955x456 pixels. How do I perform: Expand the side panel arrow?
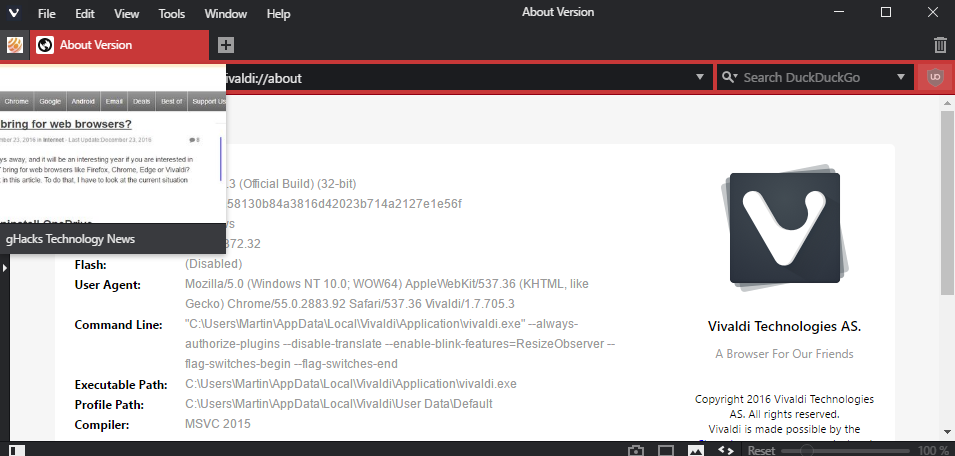coord(4,267)
